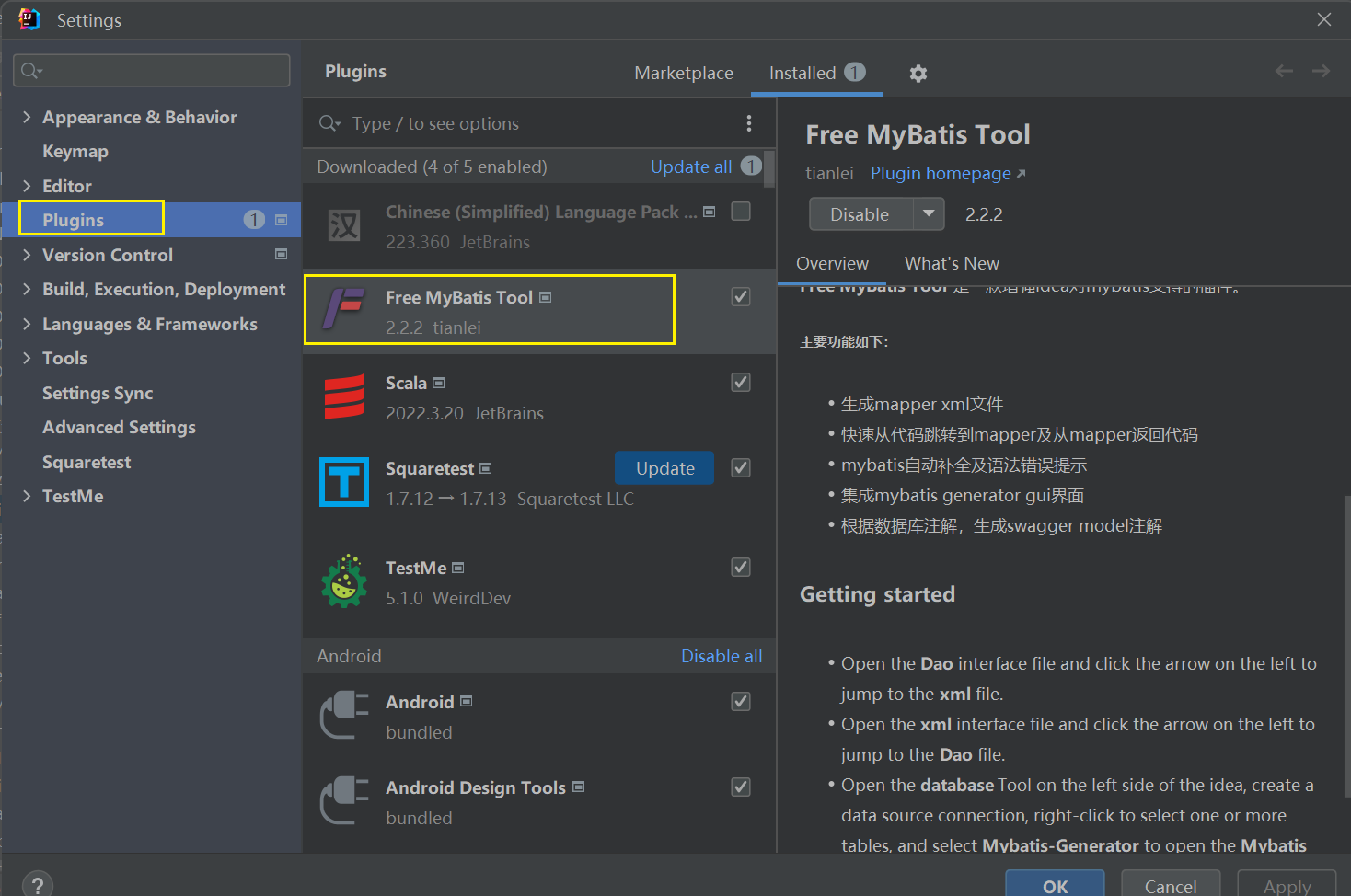Uncheck the TestMe plugin checkbox
This screenshot has height=896, width=1351.
741,567
